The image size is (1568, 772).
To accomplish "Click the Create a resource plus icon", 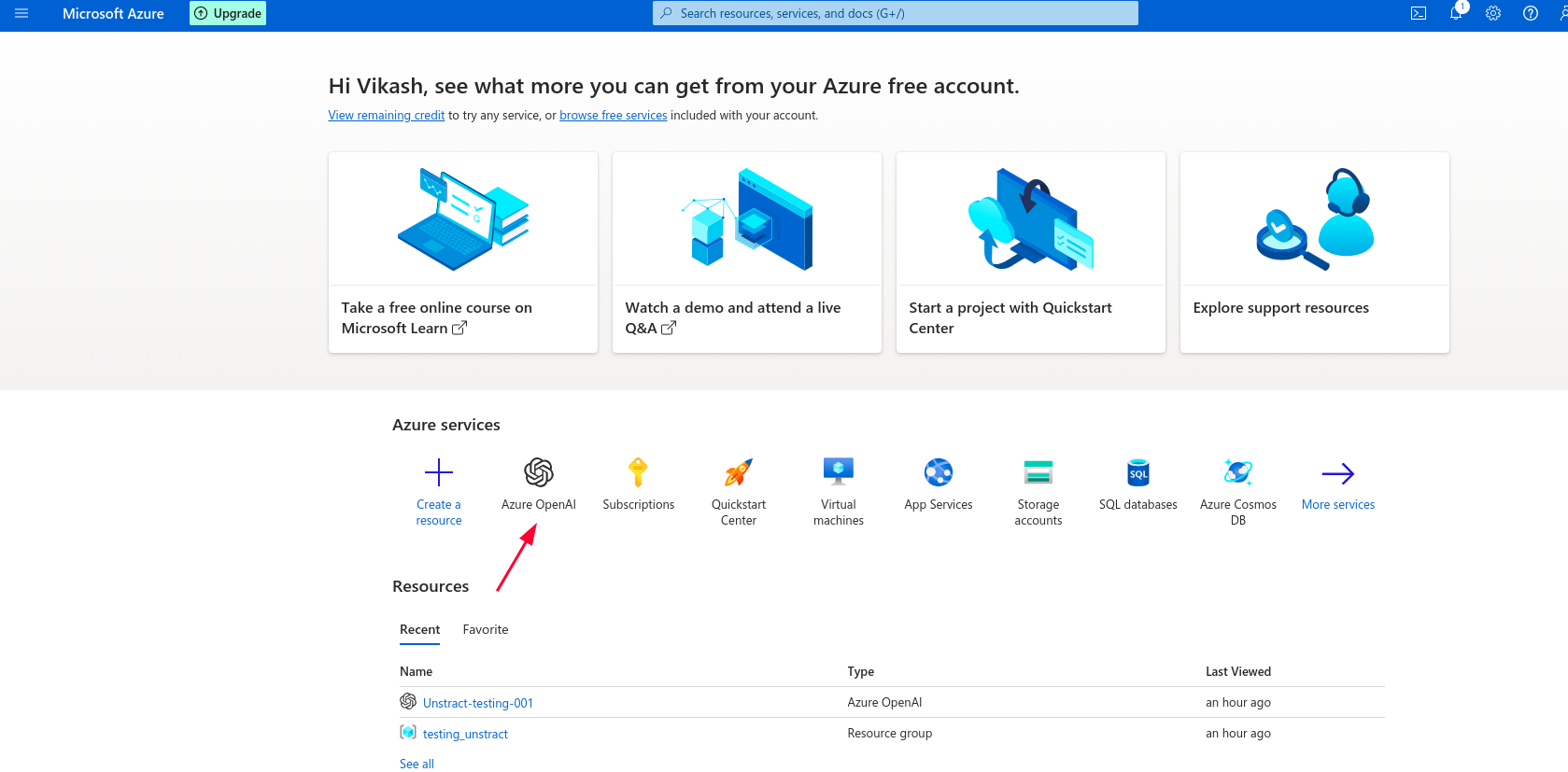I will 439,472.
